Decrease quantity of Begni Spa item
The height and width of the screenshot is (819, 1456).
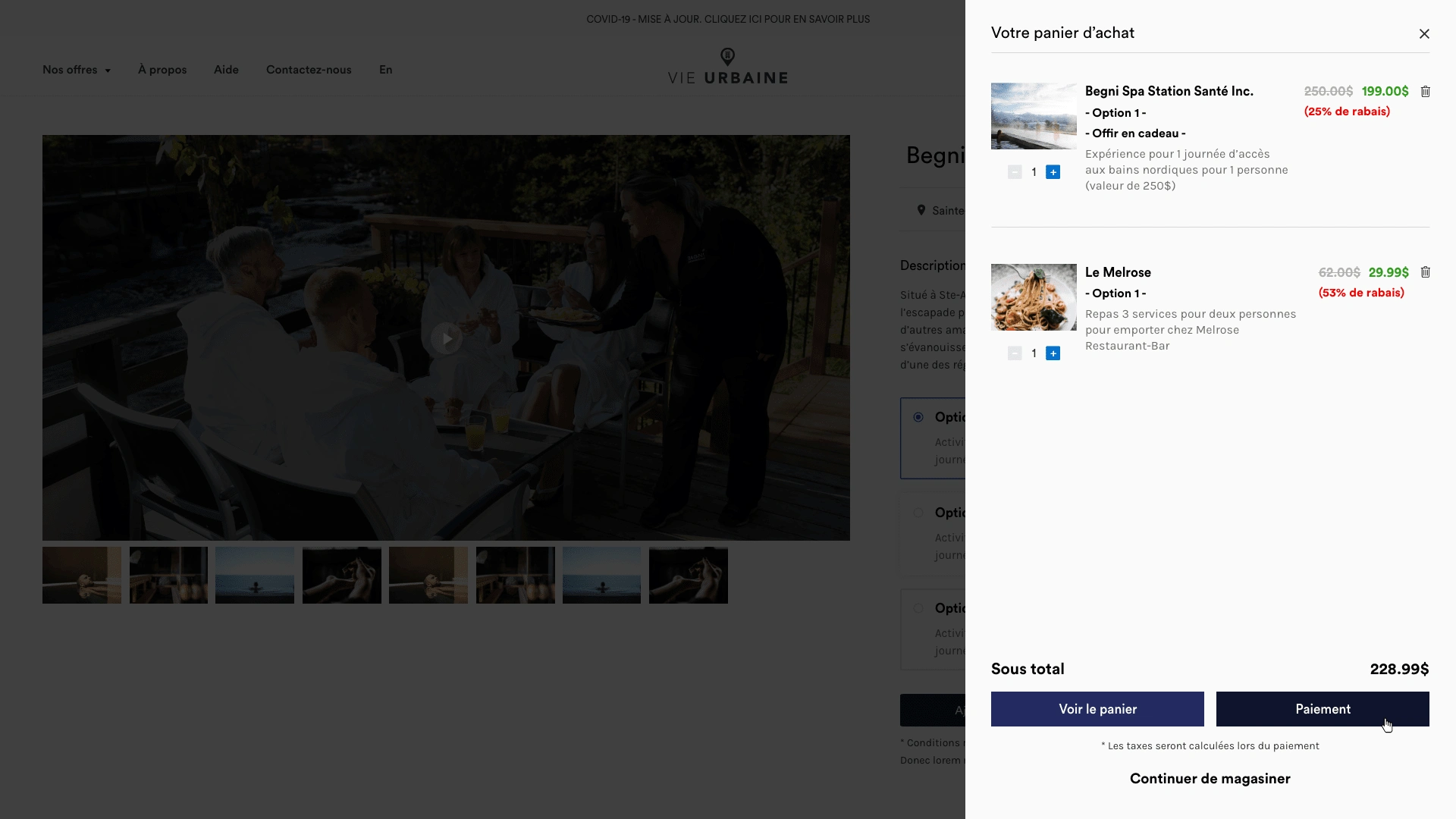(1015, 172)
